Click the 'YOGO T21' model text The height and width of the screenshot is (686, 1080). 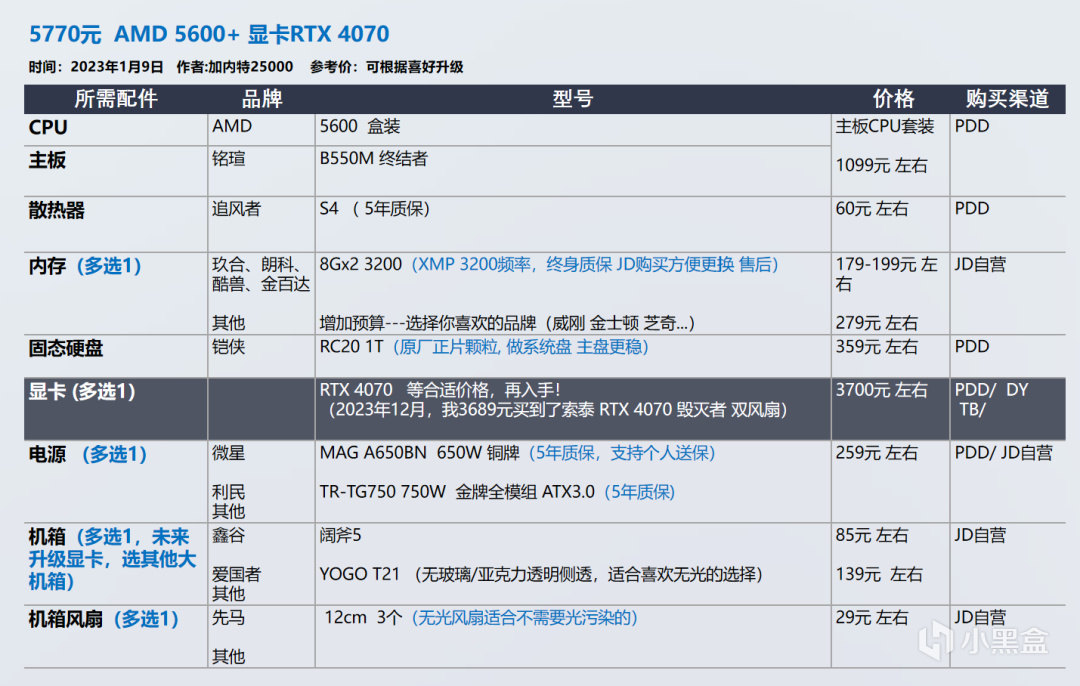[x=360, y=574]
